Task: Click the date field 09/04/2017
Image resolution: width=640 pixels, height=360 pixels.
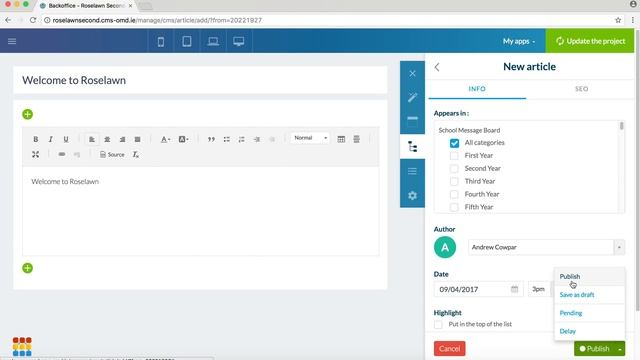Action: (478, 289)
